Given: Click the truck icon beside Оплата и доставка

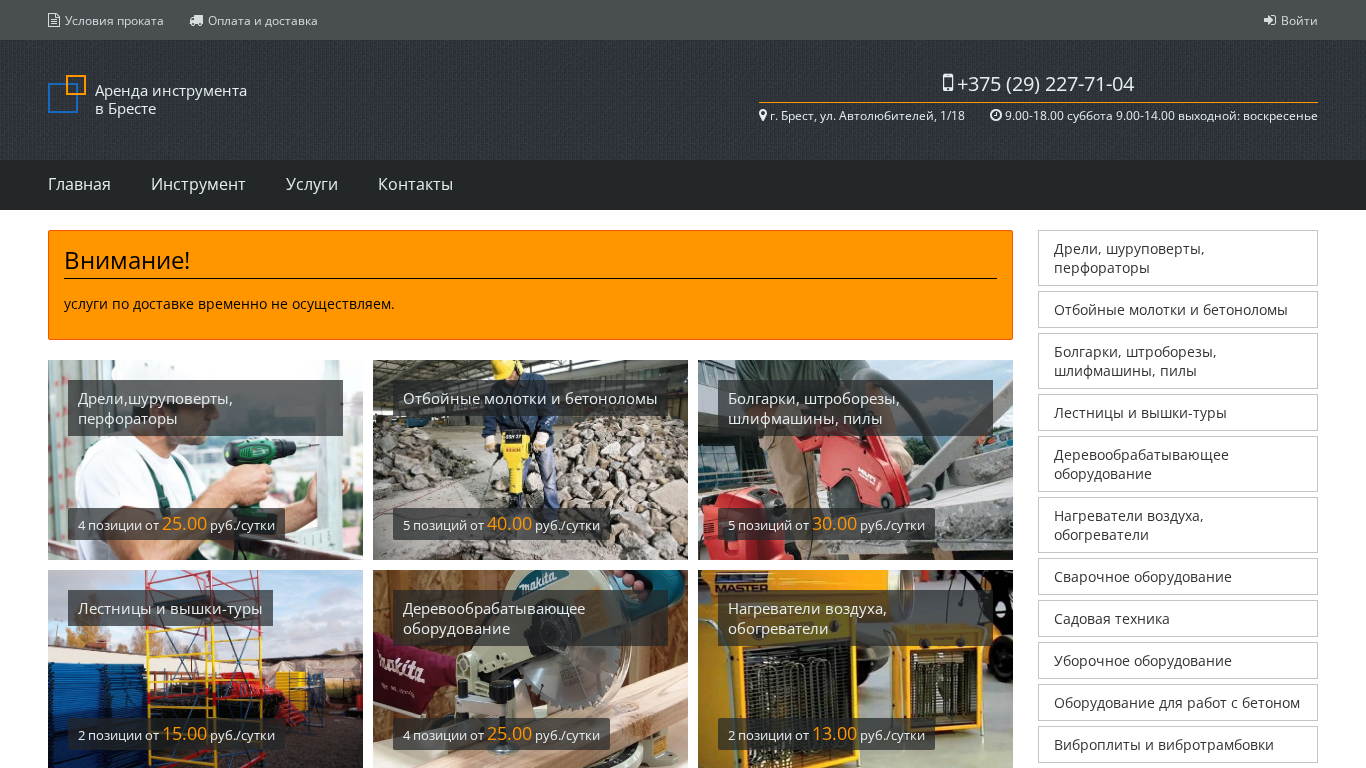Looking at the screenshot, I should [x=196, y=20].
